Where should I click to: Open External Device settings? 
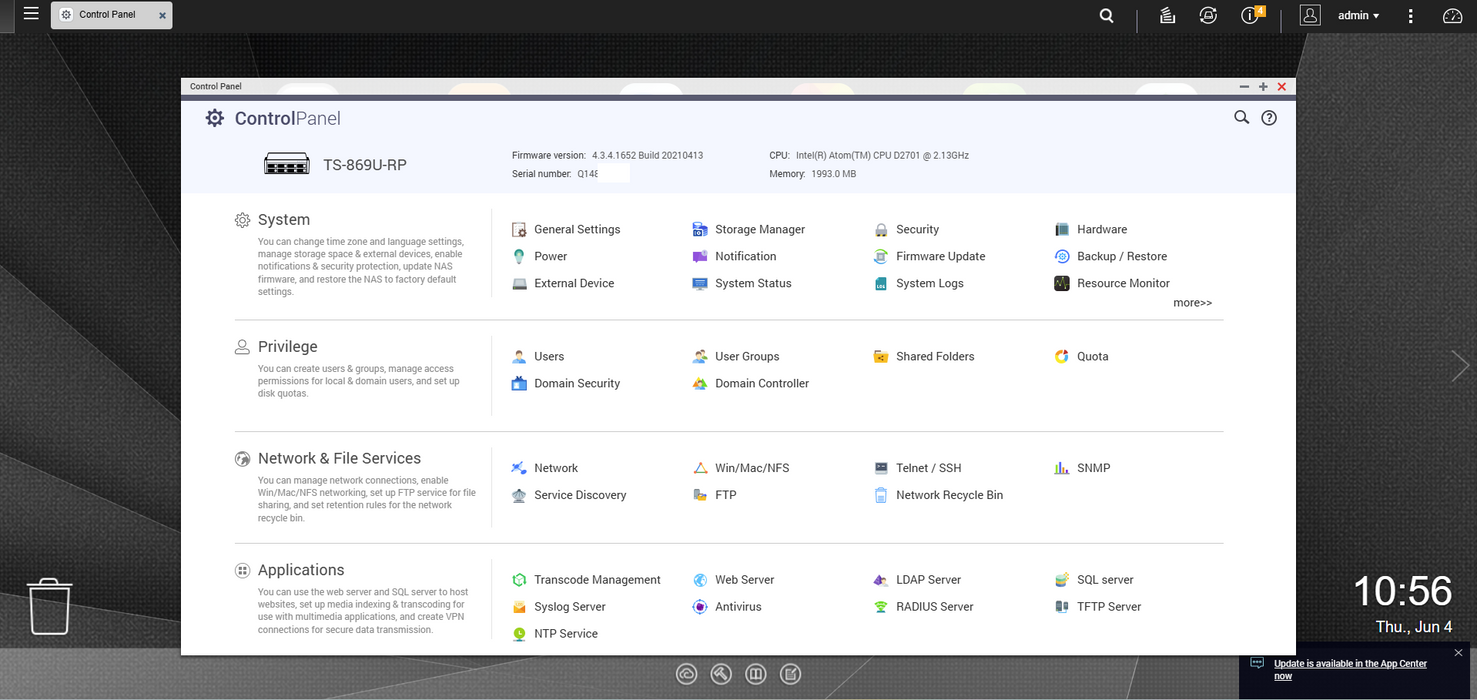click(563, 283)
